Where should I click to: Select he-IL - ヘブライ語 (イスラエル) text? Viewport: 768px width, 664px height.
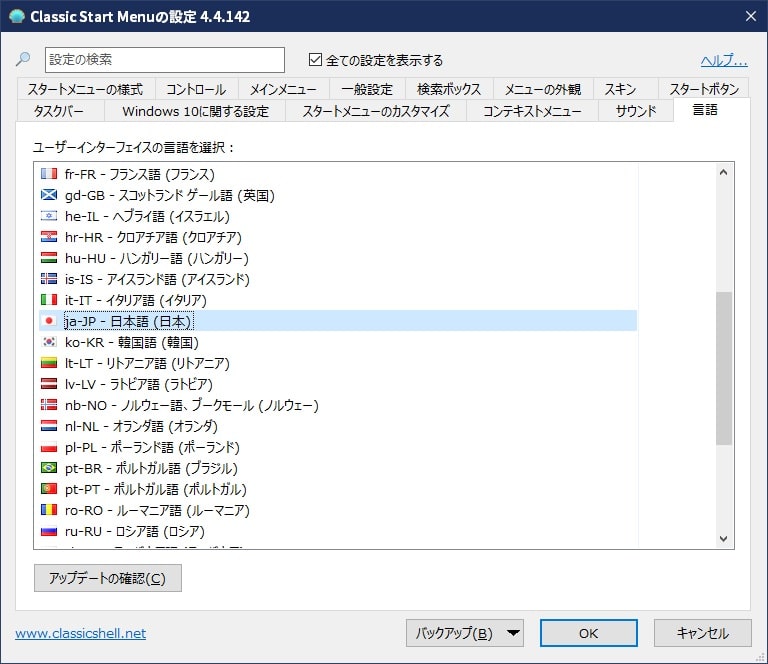click(x=147, y=216)
